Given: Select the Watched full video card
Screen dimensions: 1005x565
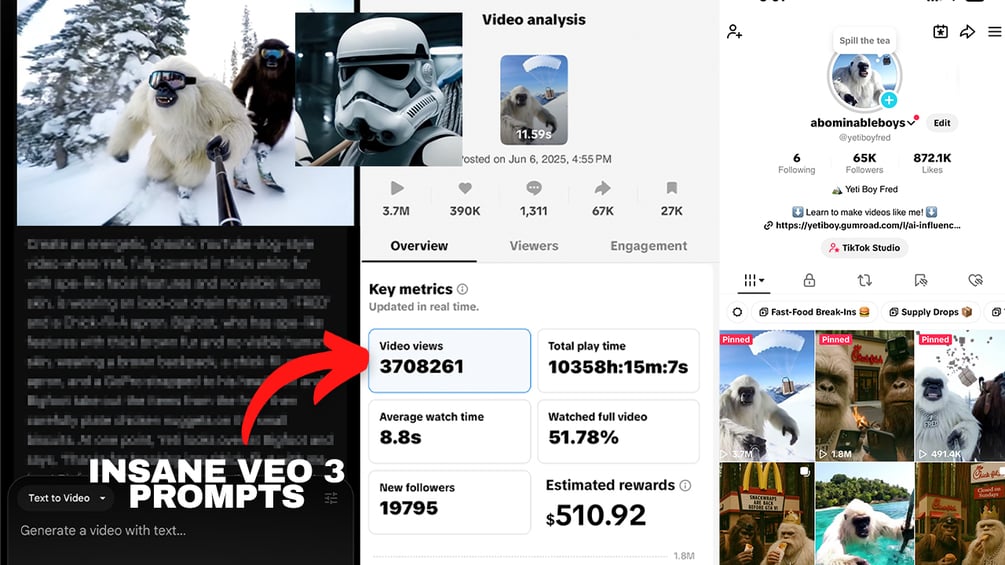Looking at the screenshot, I should [x=619, y=431].
